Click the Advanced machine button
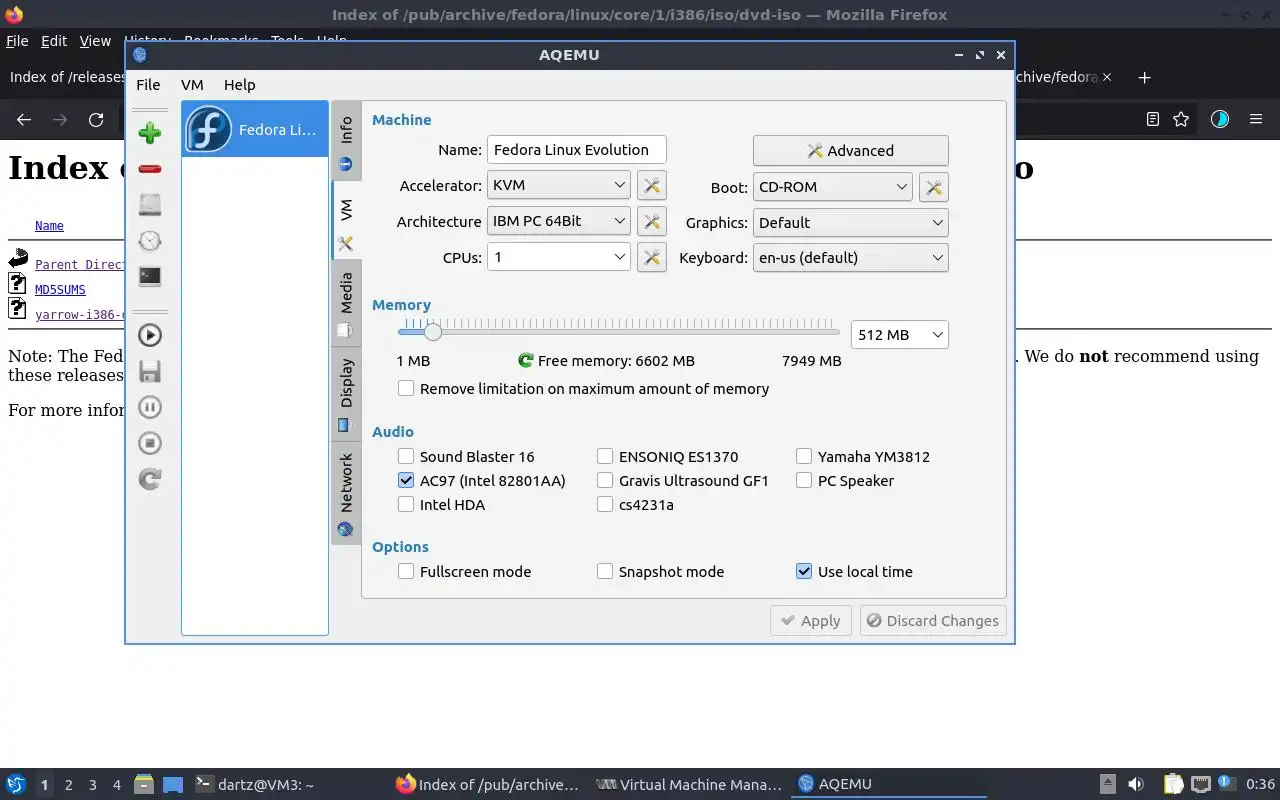The height and width of the screenshot is (800, 1280). tap(850, 150)
